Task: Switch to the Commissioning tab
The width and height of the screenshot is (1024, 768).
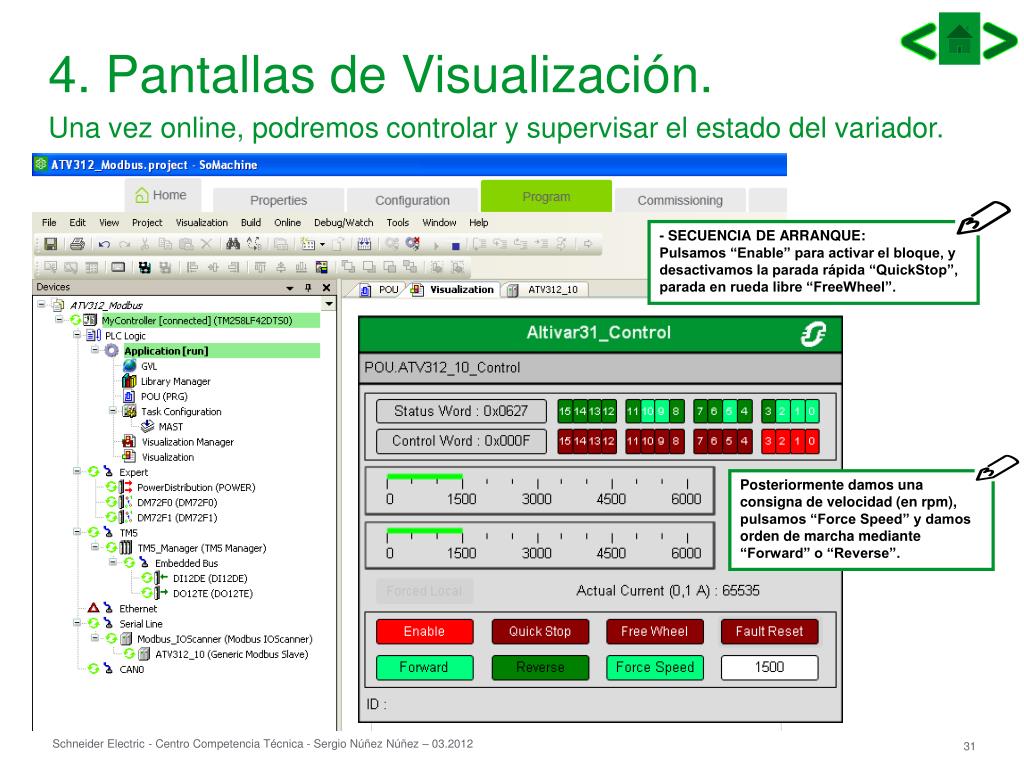Action: click(x=680, y=200)
